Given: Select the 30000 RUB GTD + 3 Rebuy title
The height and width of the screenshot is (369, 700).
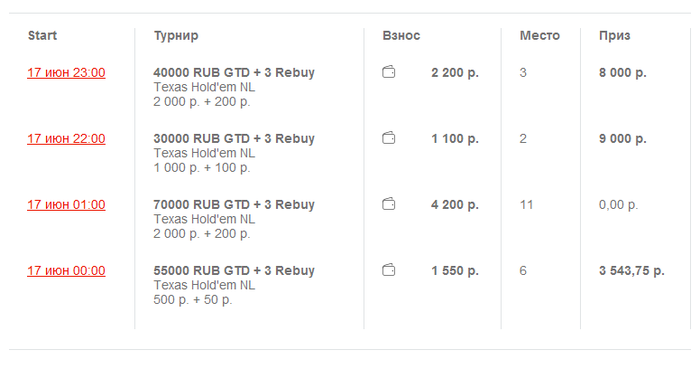Looking at the screenshot, I should click(234, 138).
